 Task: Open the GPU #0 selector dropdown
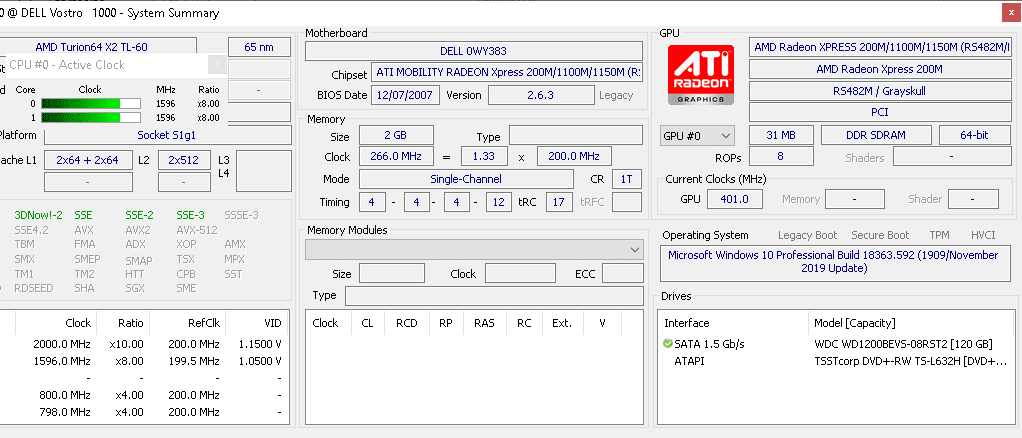697,136
